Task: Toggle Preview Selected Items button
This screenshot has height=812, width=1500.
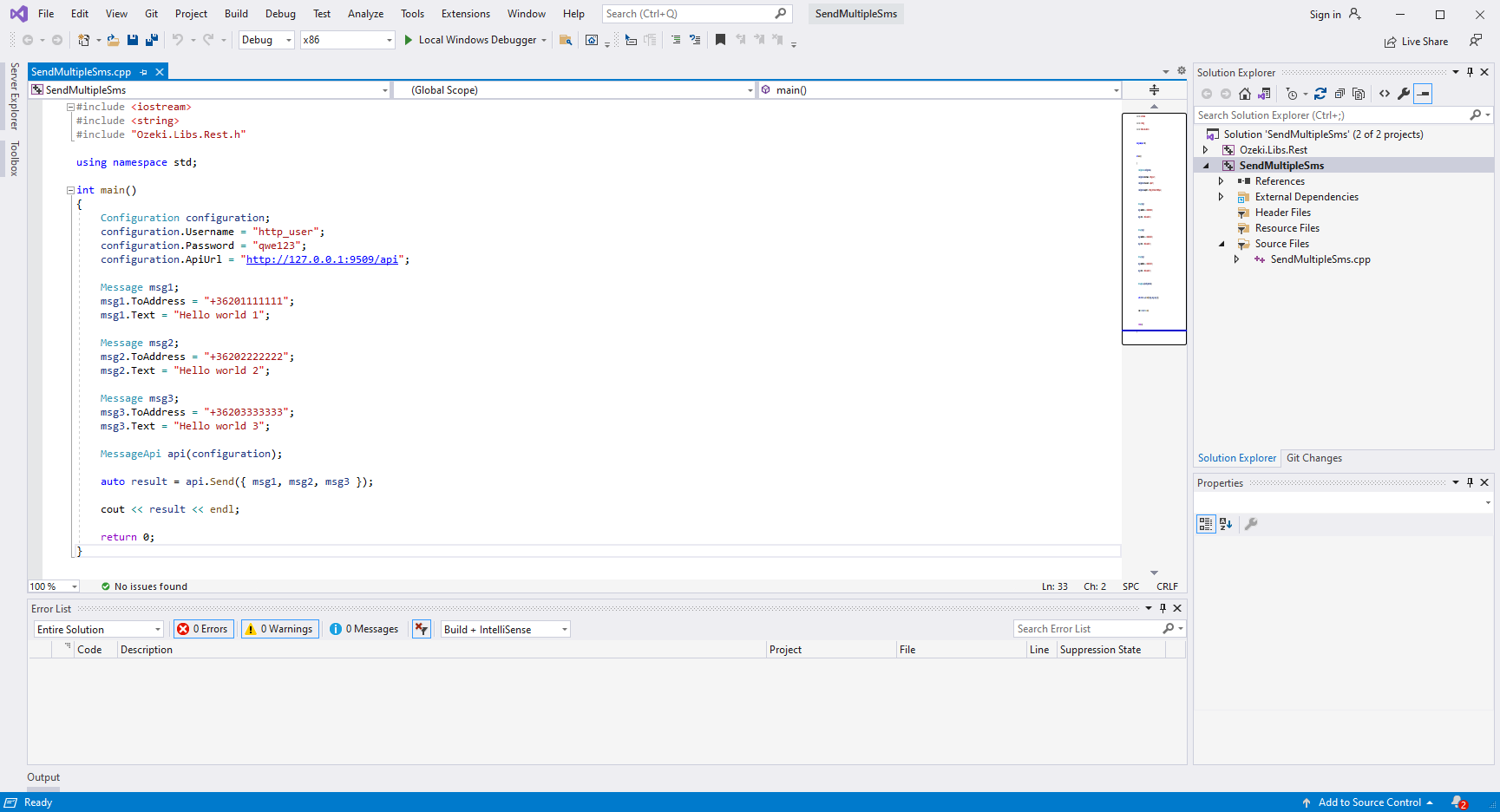Action: (1423, 94)
